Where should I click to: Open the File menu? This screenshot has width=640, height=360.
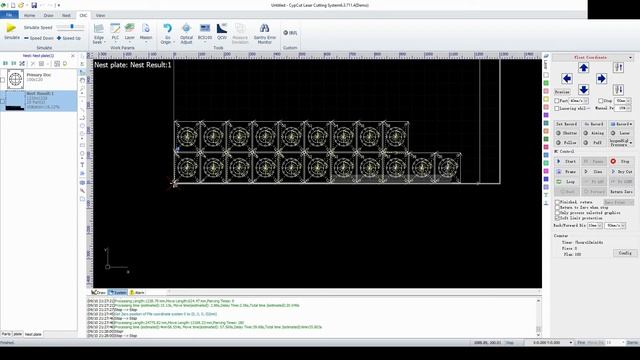click(x=9, y=15)
